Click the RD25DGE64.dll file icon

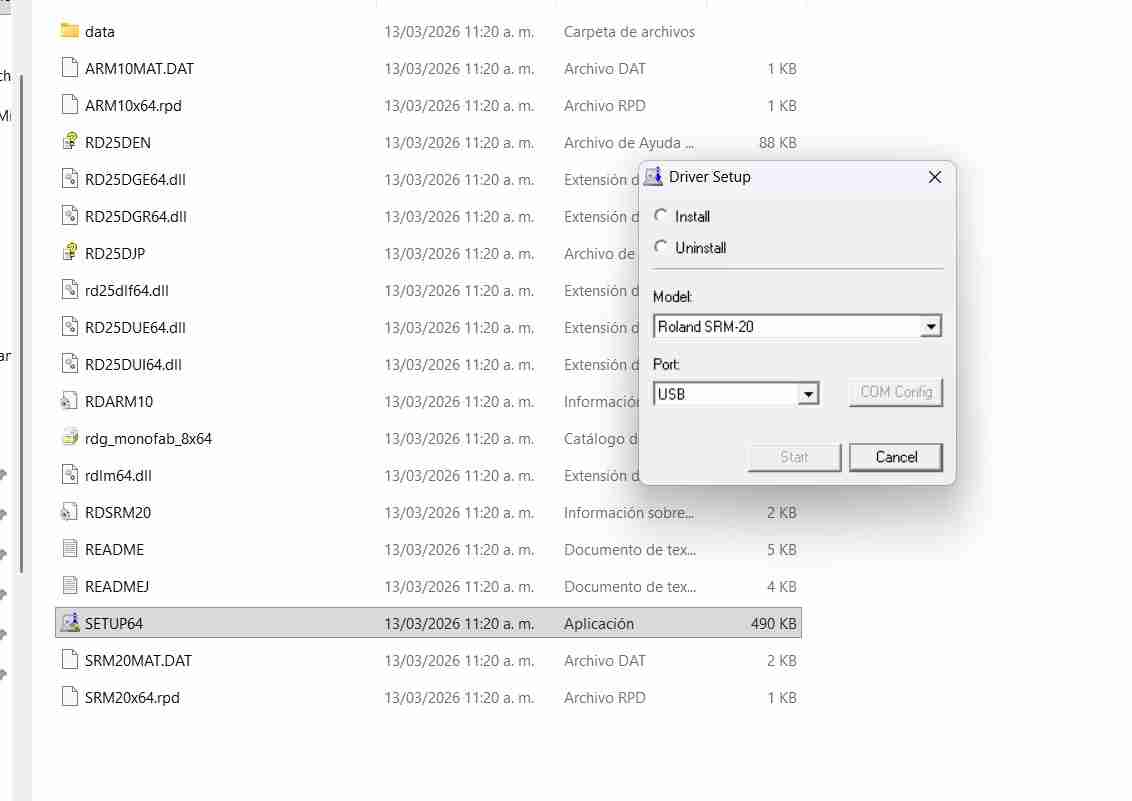coord(69,178)
